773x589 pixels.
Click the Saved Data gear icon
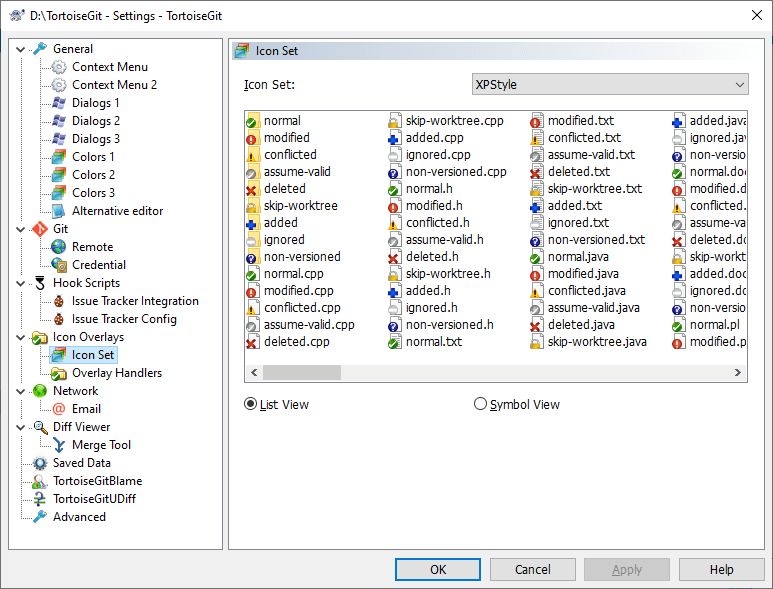point(39,463)
